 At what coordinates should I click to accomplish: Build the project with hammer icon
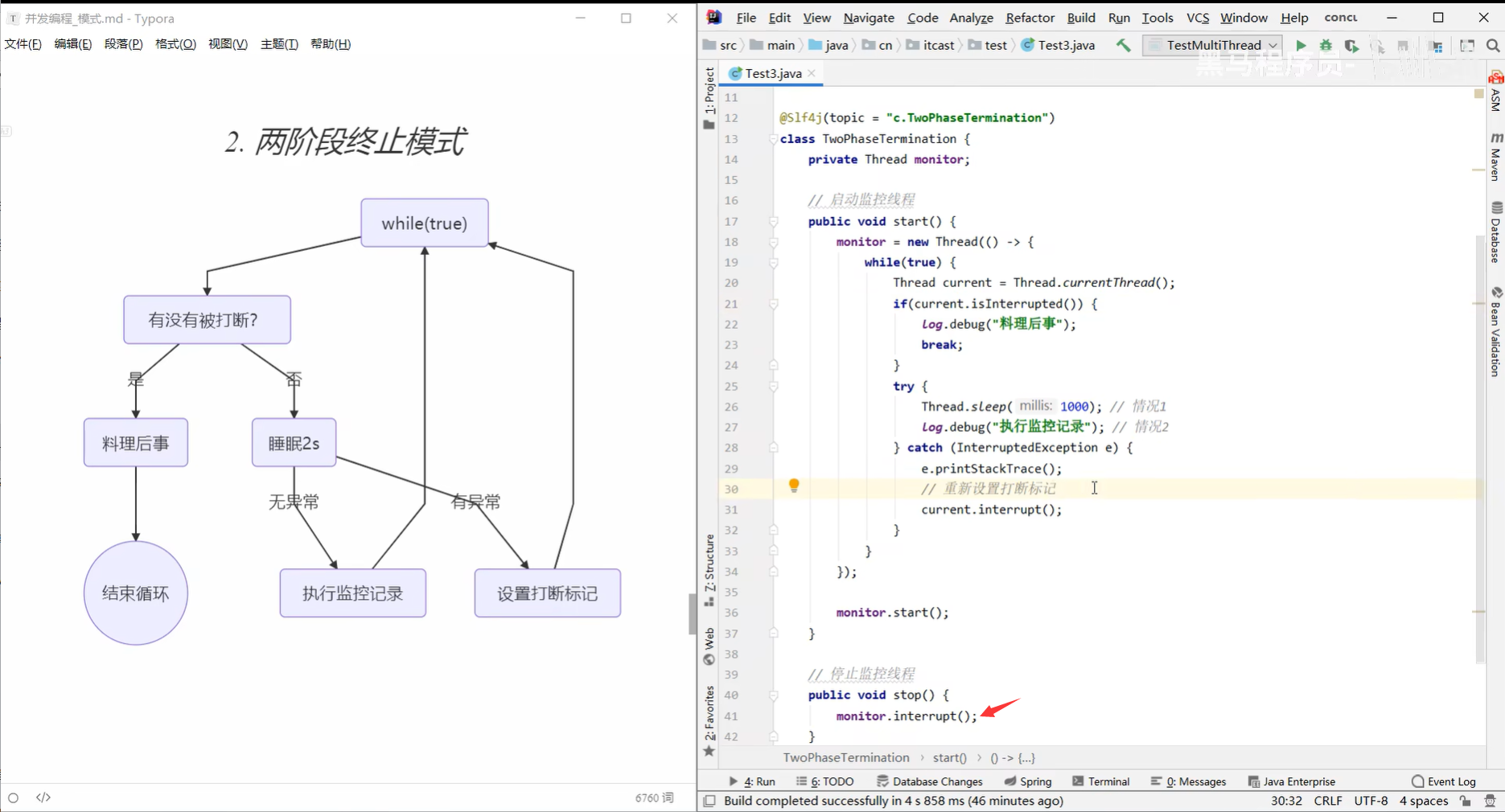click(x=1123, y=45)
